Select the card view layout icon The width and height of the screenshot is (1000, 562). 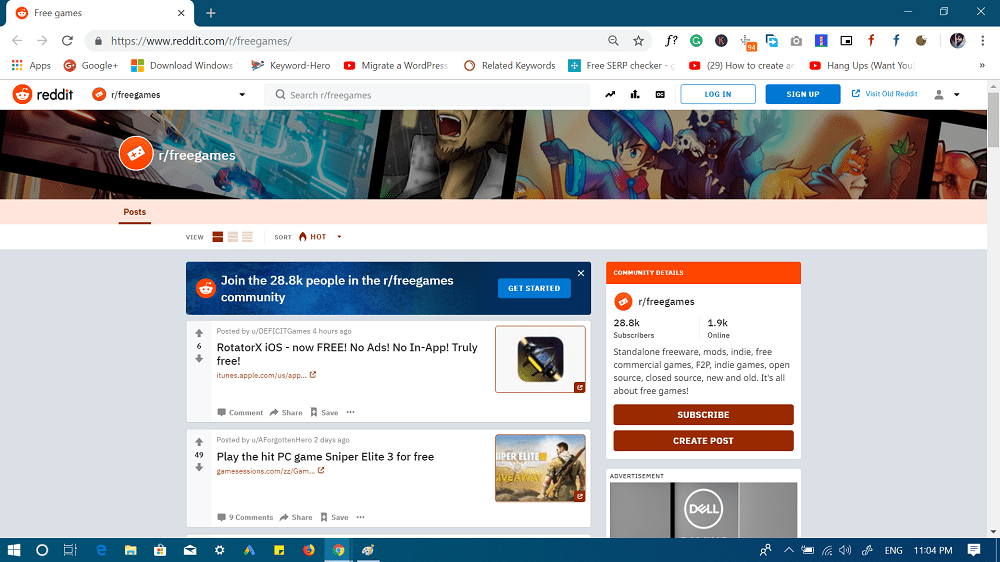[x=217, y=237]
